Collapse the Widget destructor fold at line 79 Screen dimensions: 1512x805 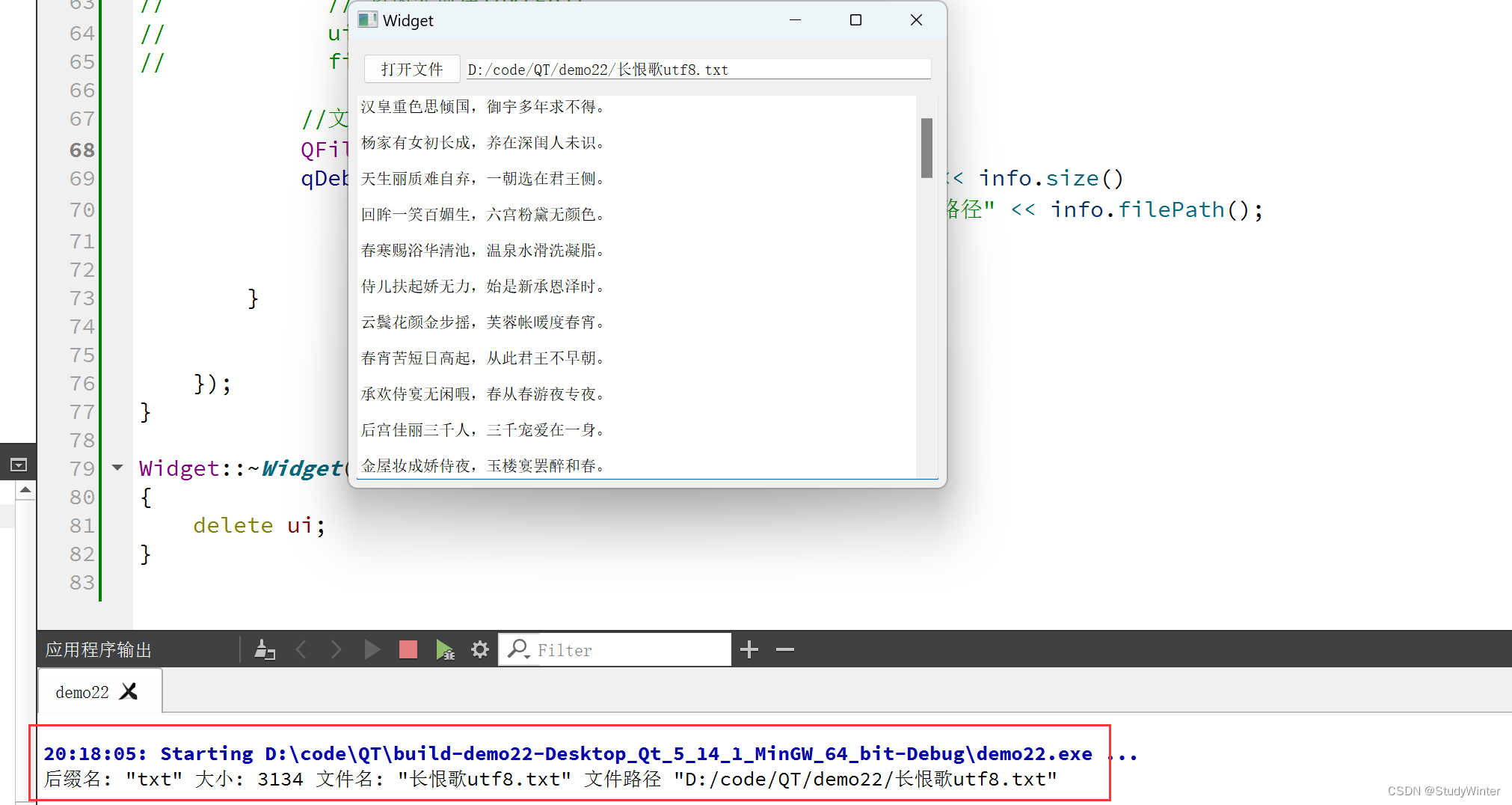[x=117, y=467]
